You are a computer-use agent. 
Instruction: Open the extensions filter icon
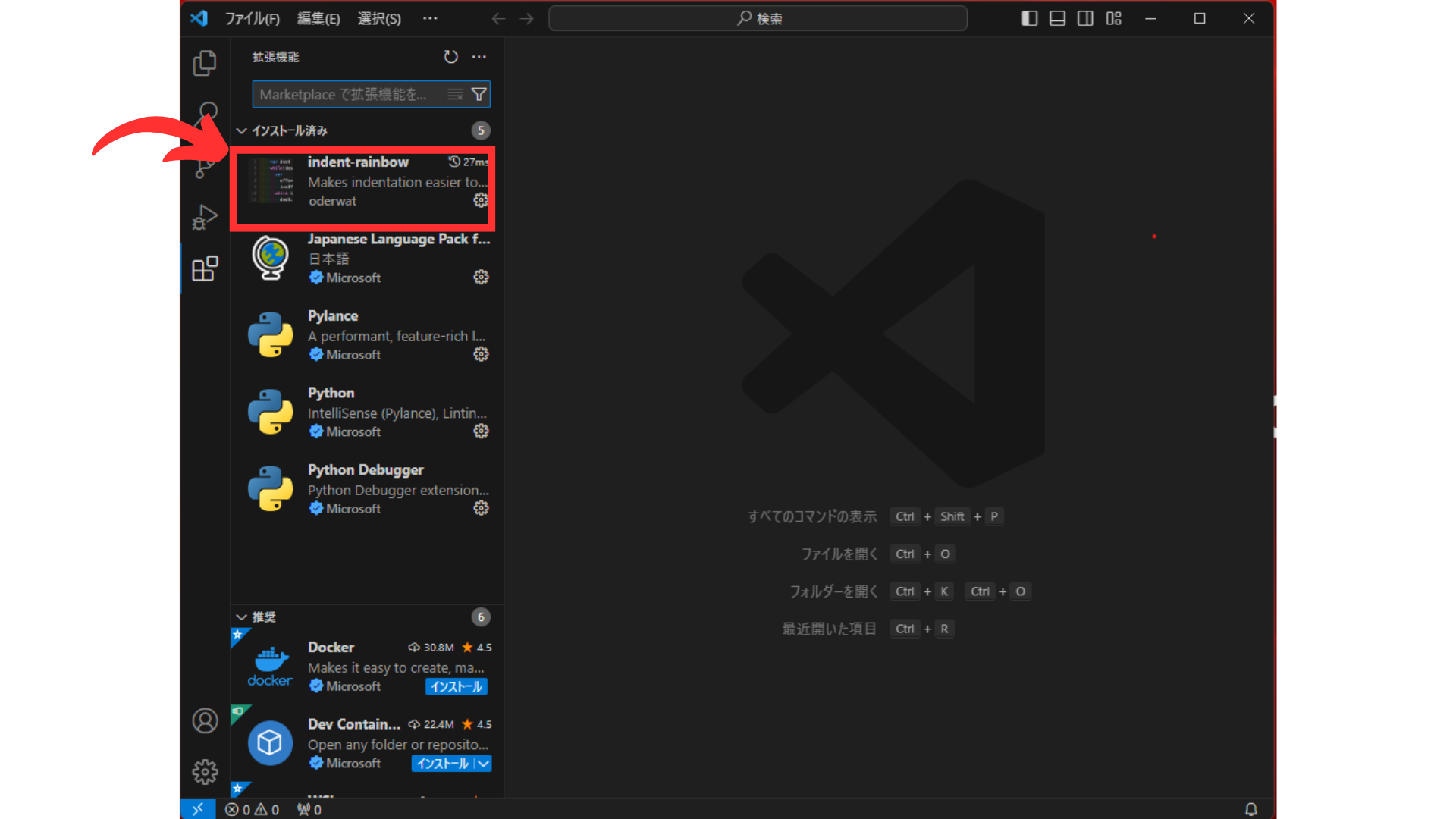(x=479, y=94)
